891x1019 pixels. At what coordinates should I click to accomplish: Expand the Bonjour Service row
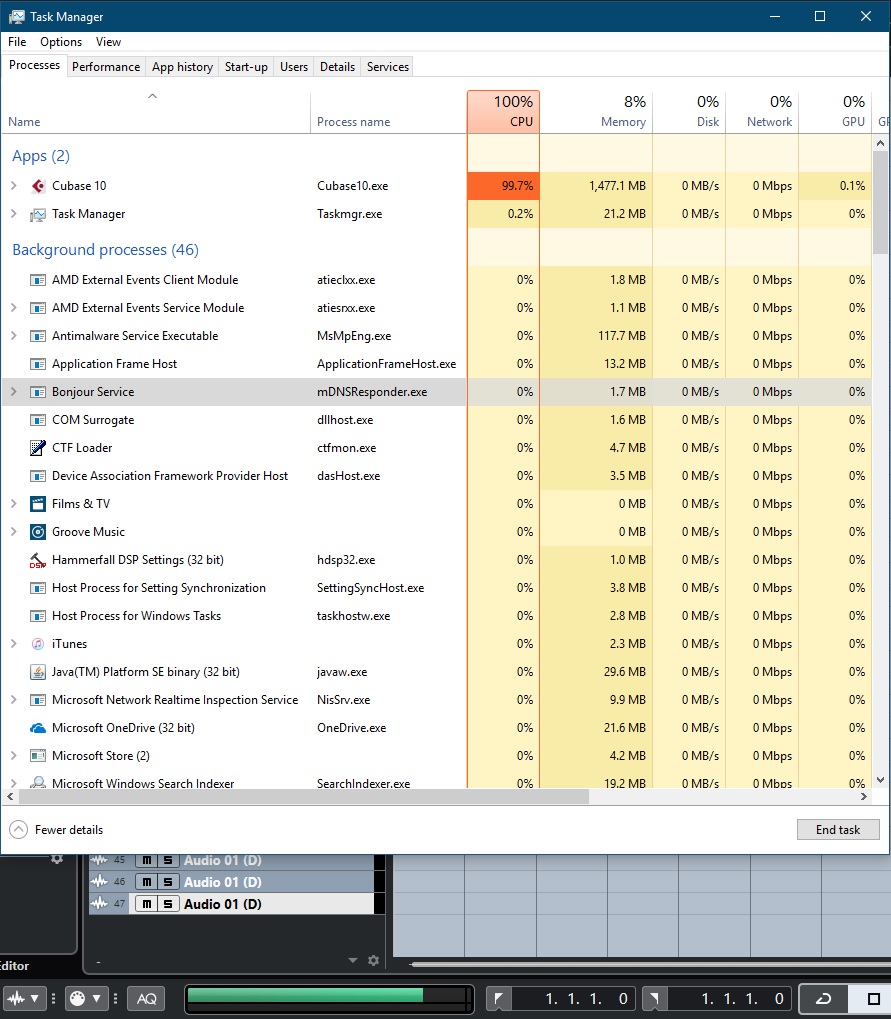click(14, 392)
